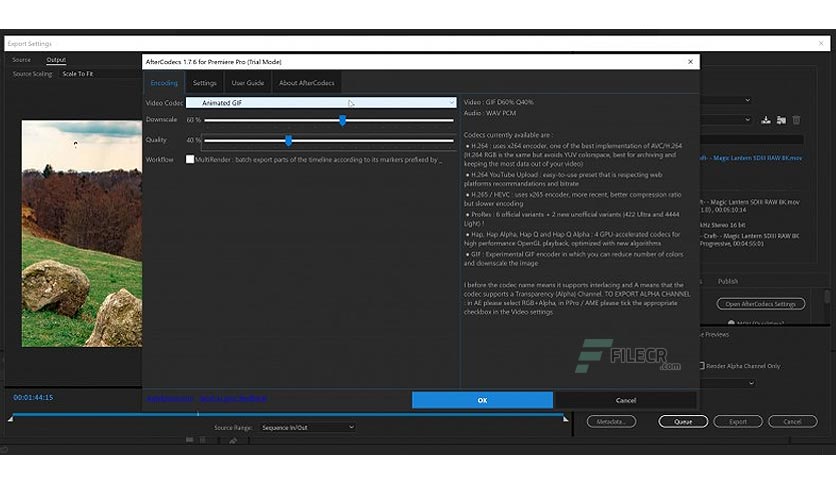Image resolution: width=836 pixels, height=484 pixels.
Task: Click the timeline In point marker
Action: click(x=10, y=420)
